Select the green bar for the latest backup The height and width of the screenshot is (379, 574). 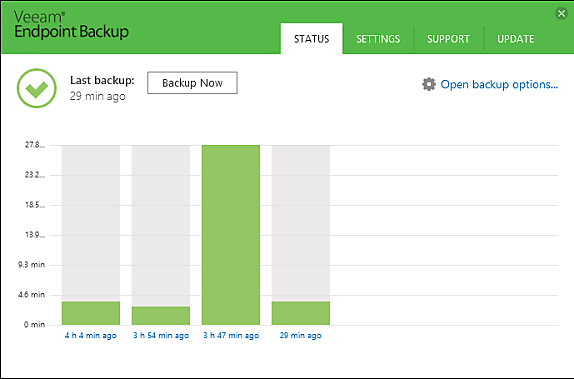click(301, 313)
